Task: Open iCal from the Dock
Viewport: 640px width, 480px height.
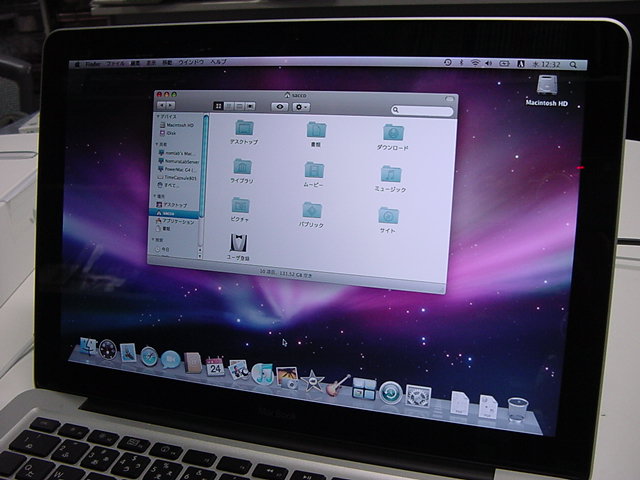Action: click(215, 367)
